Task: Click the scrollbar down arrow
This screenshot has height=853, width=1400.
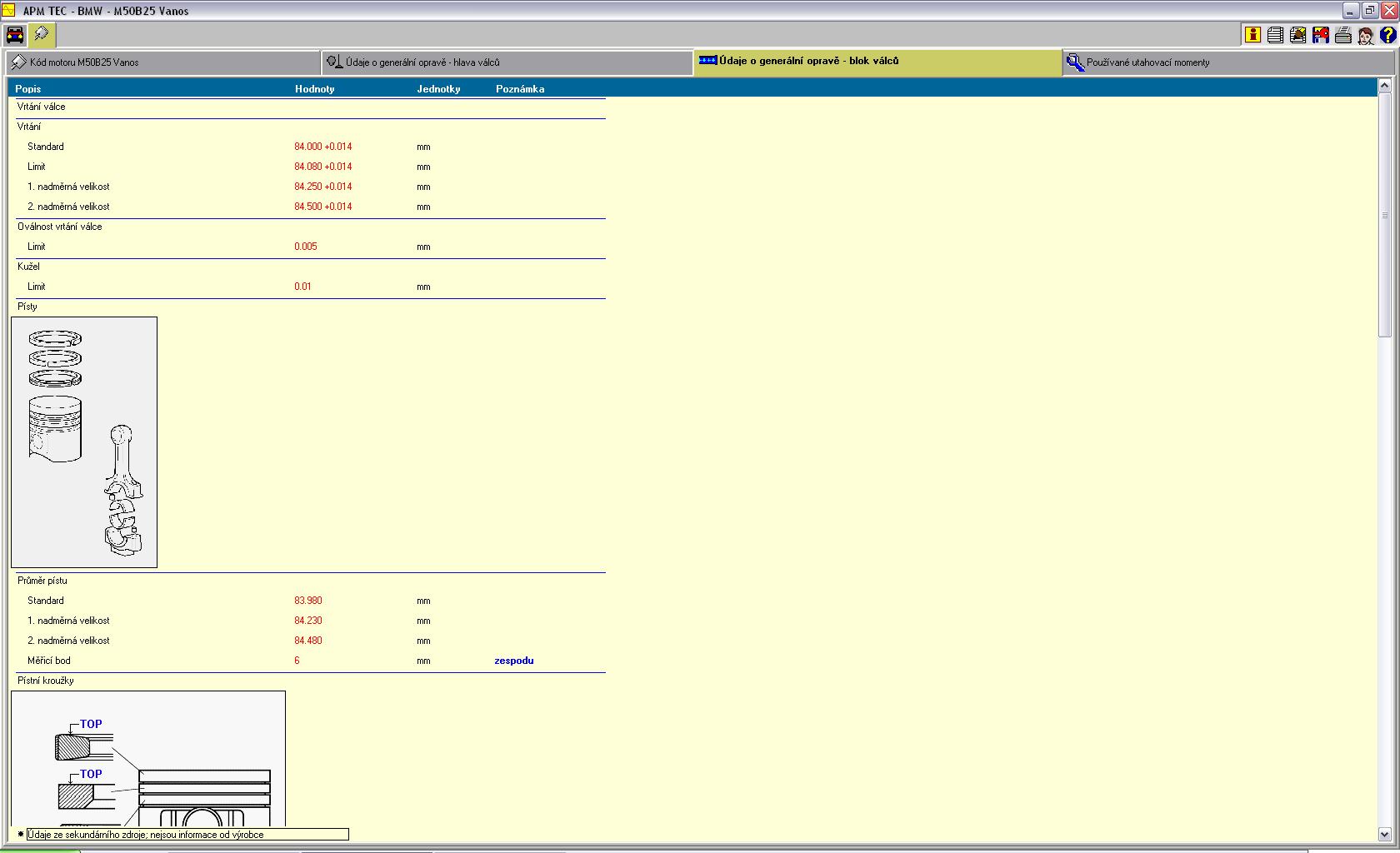Action: (x=1385, y=834)
